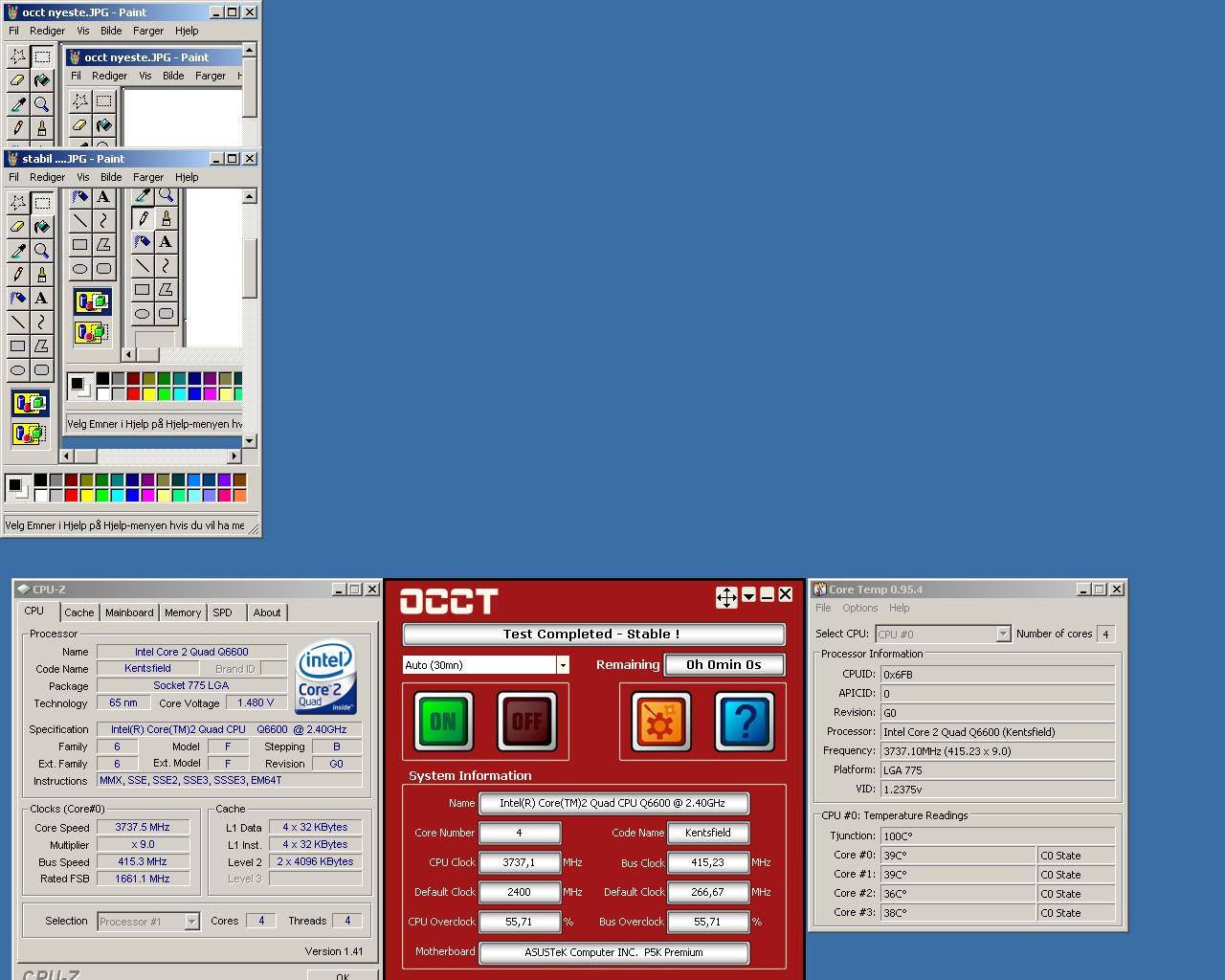Click the OCCT Remaining '0h 0min 0s' field

pos(723,665)
